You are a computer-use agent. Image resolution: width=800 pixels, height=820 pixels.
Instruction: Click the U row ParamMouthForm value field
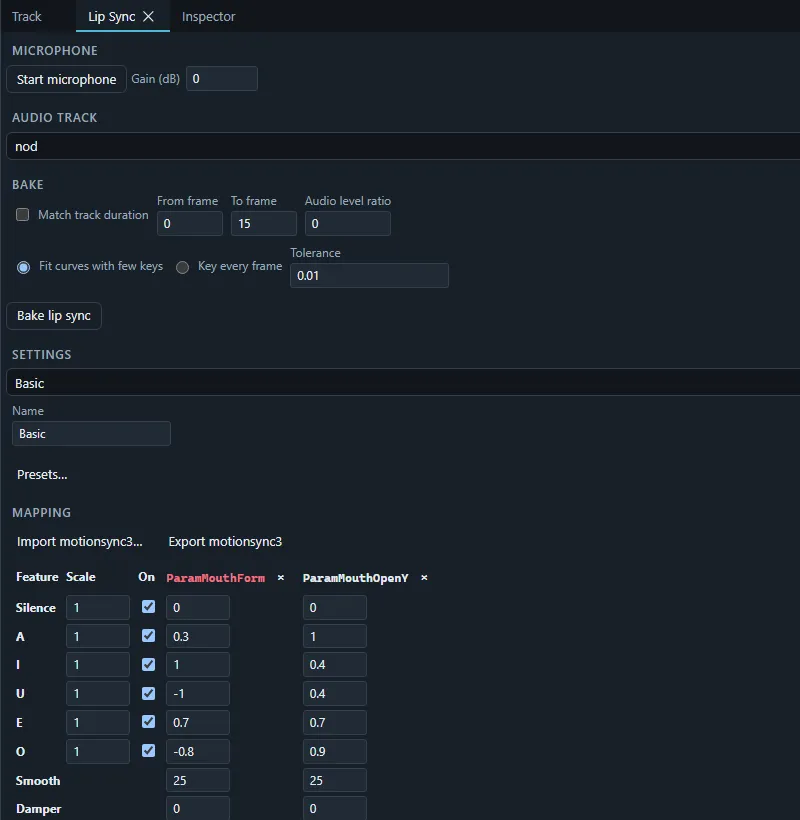click(198, 693)
